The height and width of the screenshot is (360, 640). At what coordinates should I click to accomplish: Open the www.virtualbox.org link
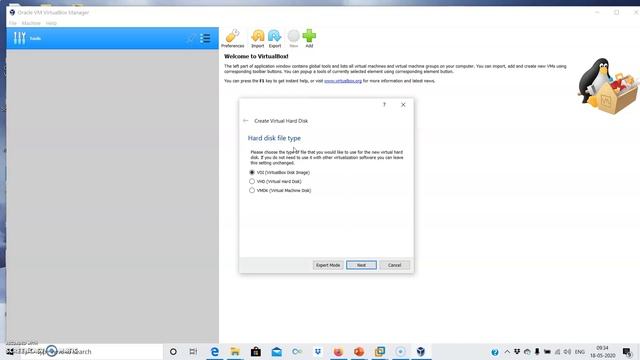click(343, 81)
